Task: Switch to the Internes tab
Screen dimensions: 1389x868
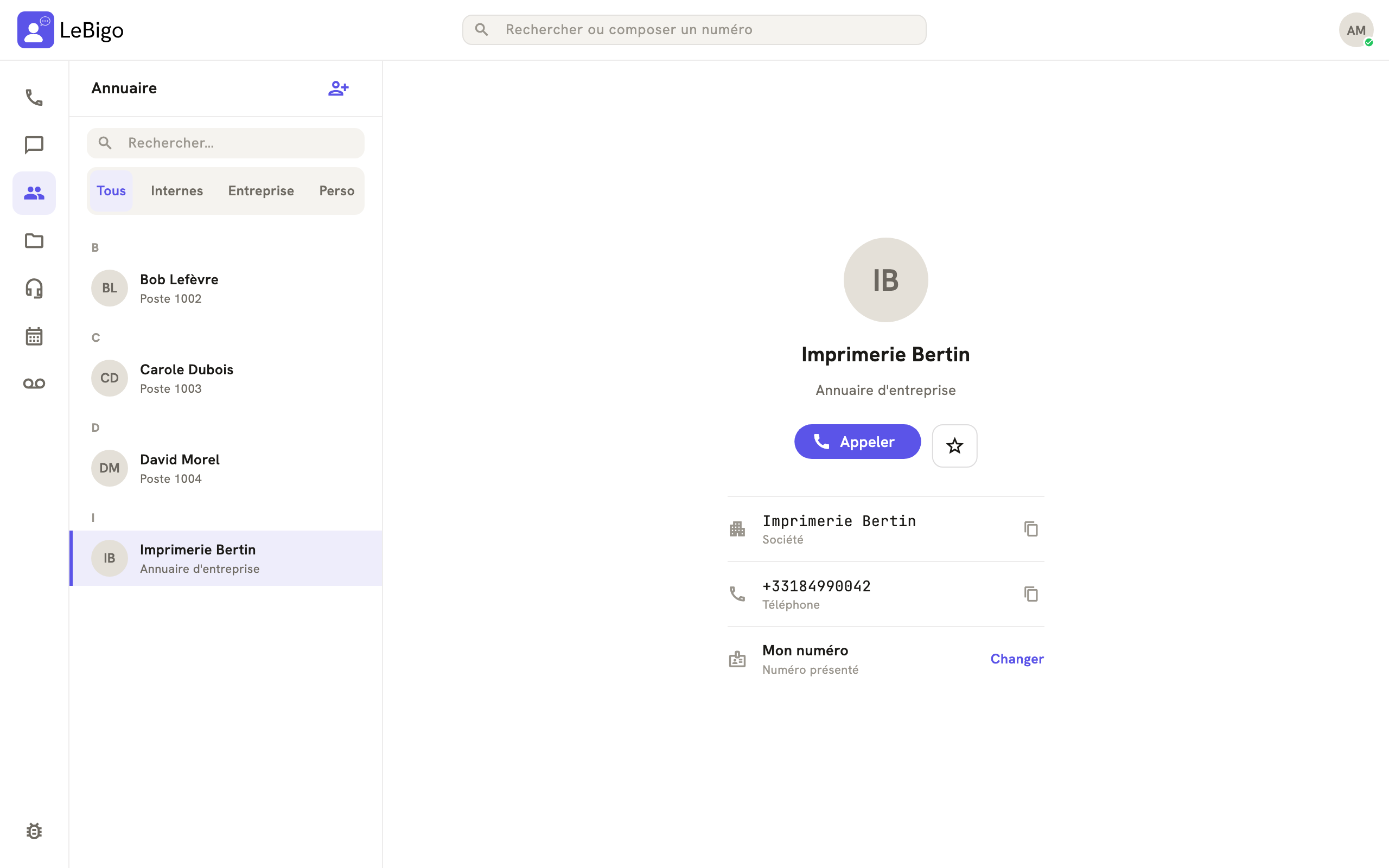Action: coord(177,190)
